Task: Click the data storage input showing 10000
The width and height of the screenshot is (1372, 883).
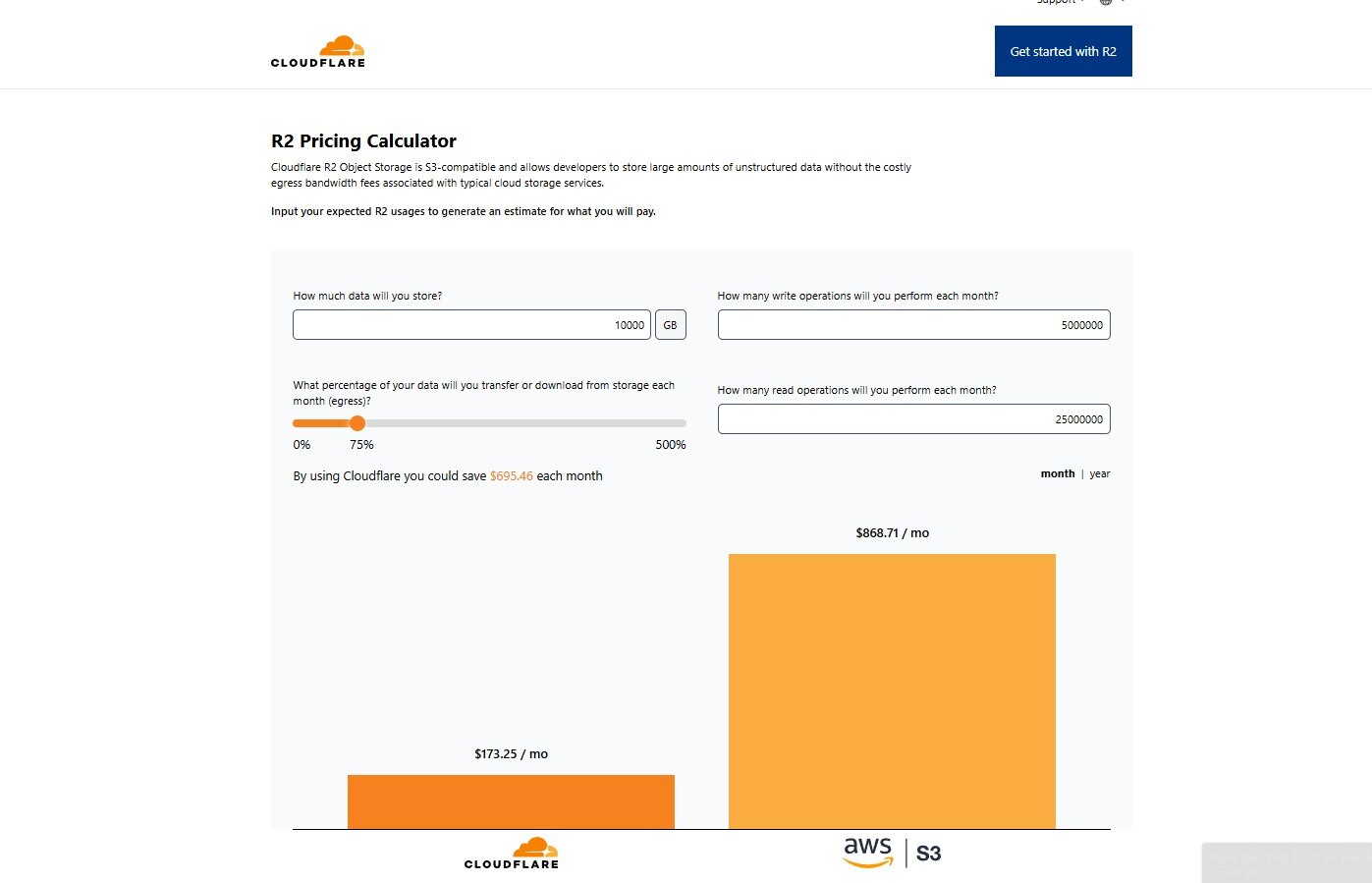Action: tap(471, 324)
